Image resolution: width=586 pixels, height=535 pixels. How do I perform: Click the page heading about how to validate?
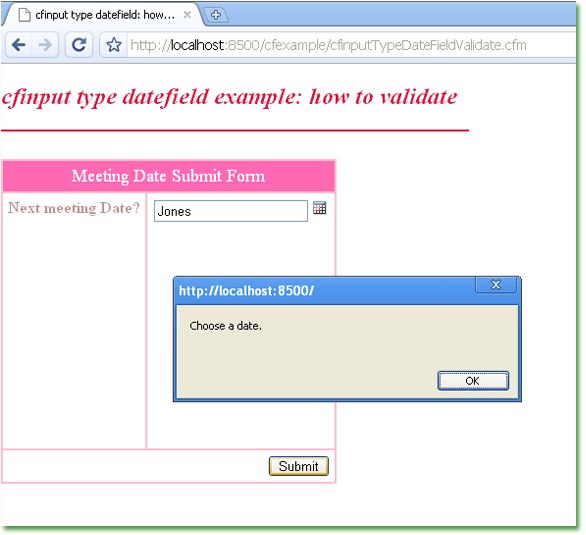[230, 97]
